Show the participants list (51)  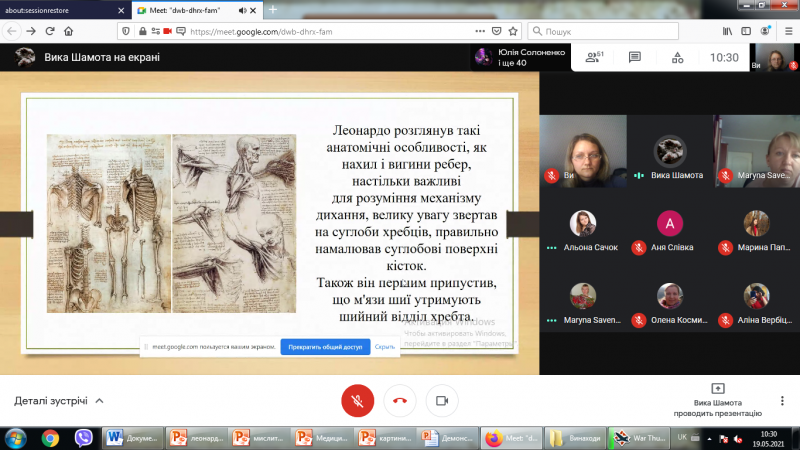[594, 57]
